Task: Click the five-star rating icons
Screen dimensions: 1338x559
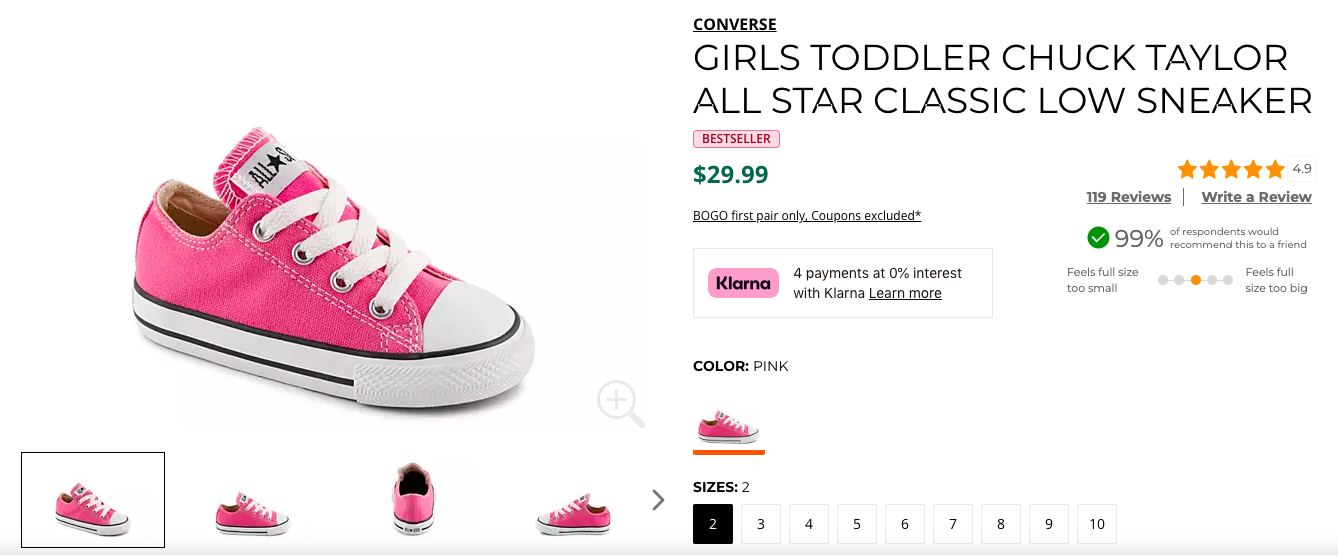Action: [x=1231, y=170]
